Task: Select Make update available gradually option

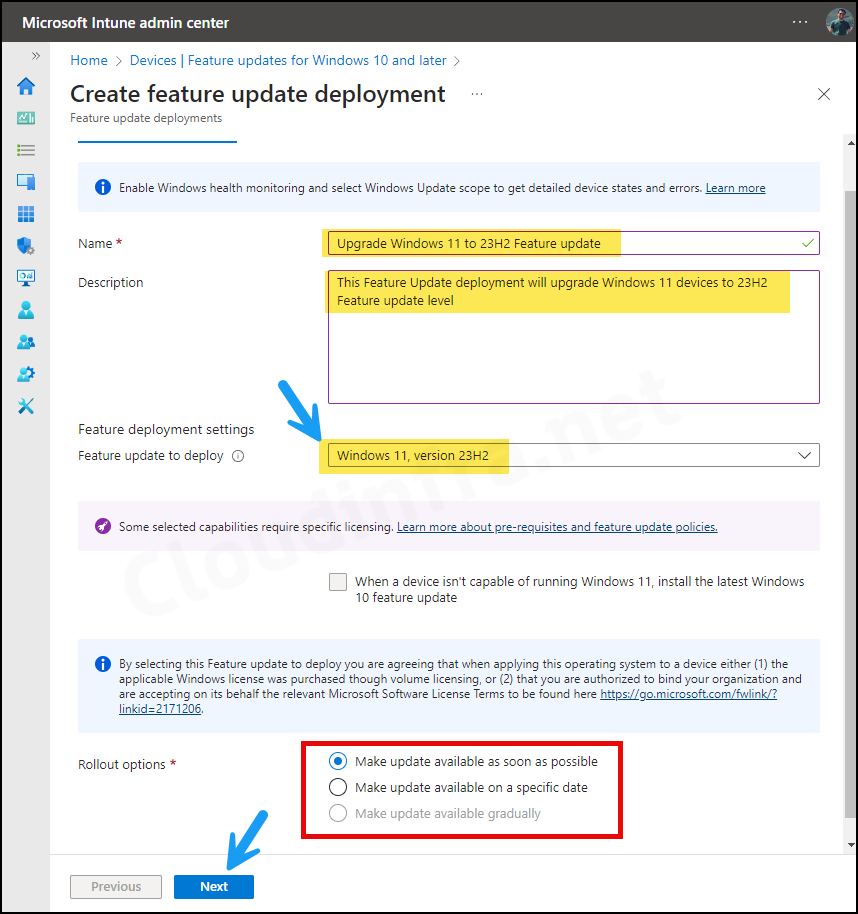Action: click(x=338, y=813)
